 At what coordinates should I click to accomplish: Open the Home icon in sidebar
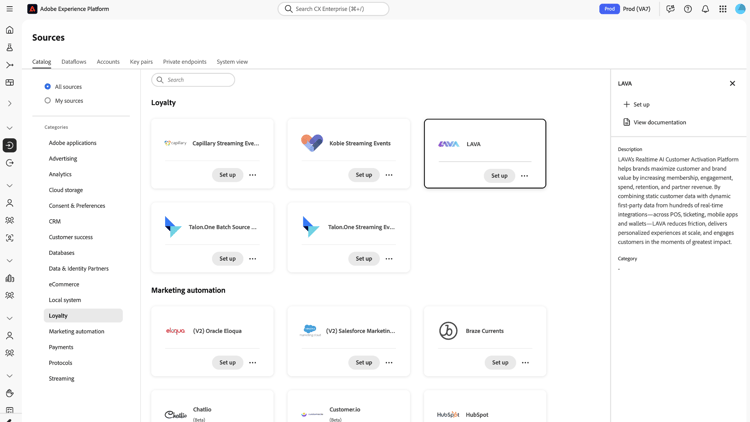(10, 30)
